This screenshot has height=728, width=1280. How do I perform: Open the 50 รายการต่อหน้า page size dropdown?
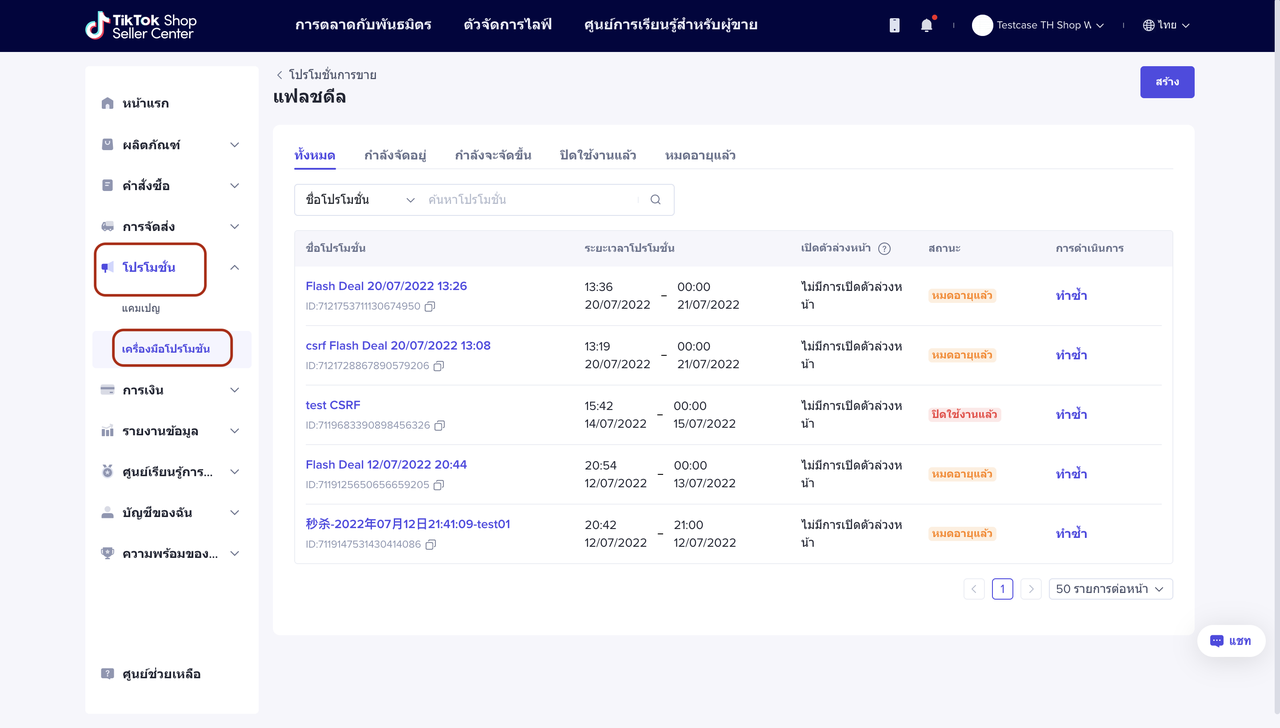tap(1110, 589)
